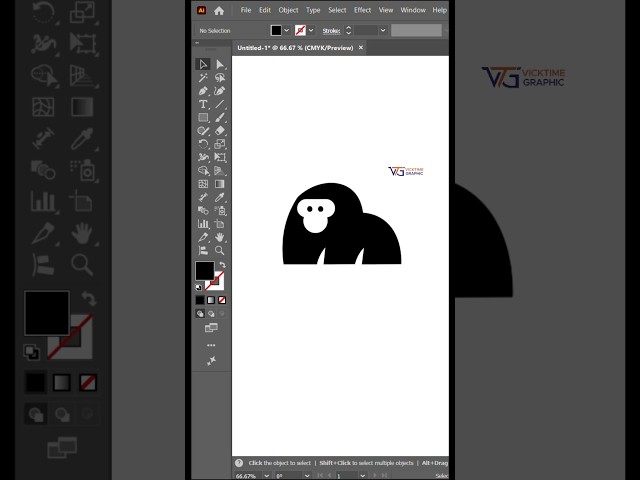Activate the Rotate tool

pos(203,144)
